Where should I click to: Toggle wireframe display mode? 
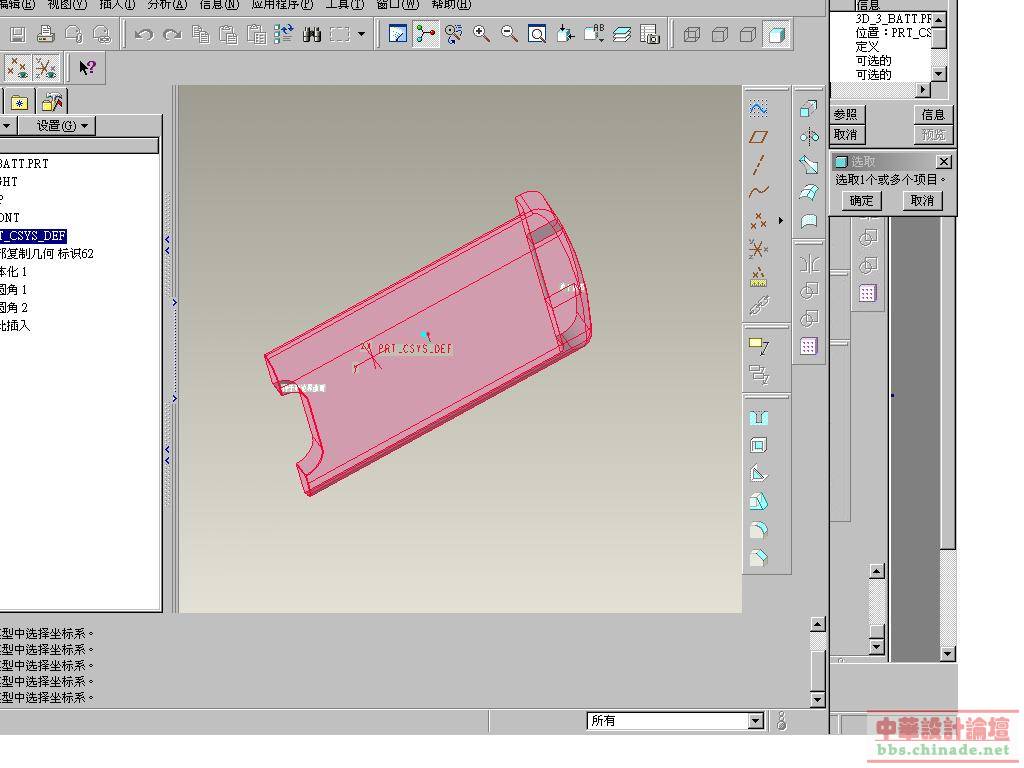coord(691,35)
